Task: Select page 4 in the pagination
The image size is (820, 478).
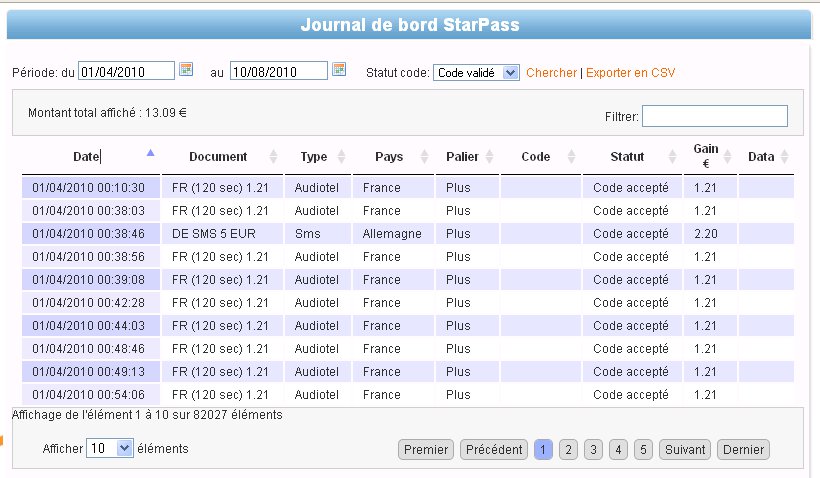Action: click(618, 449)
